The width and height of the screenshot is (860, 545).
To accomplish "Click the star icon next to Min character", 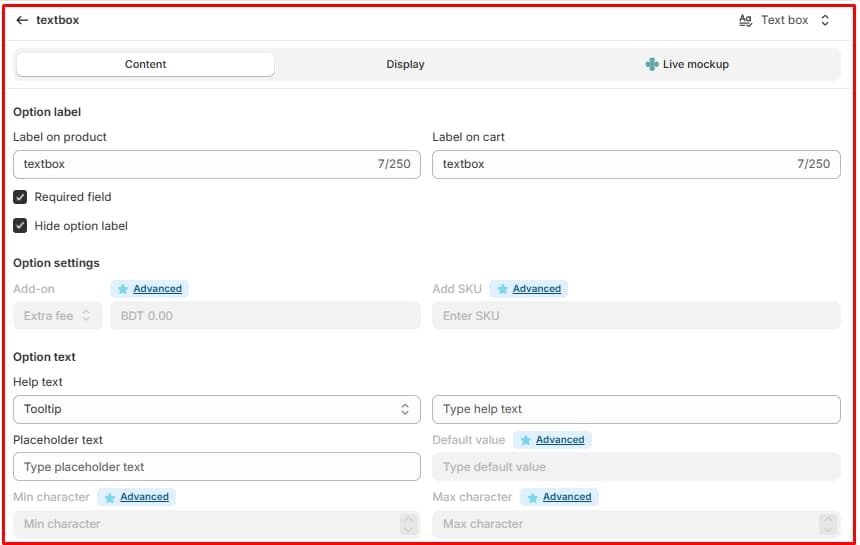I will pos(110,497).
